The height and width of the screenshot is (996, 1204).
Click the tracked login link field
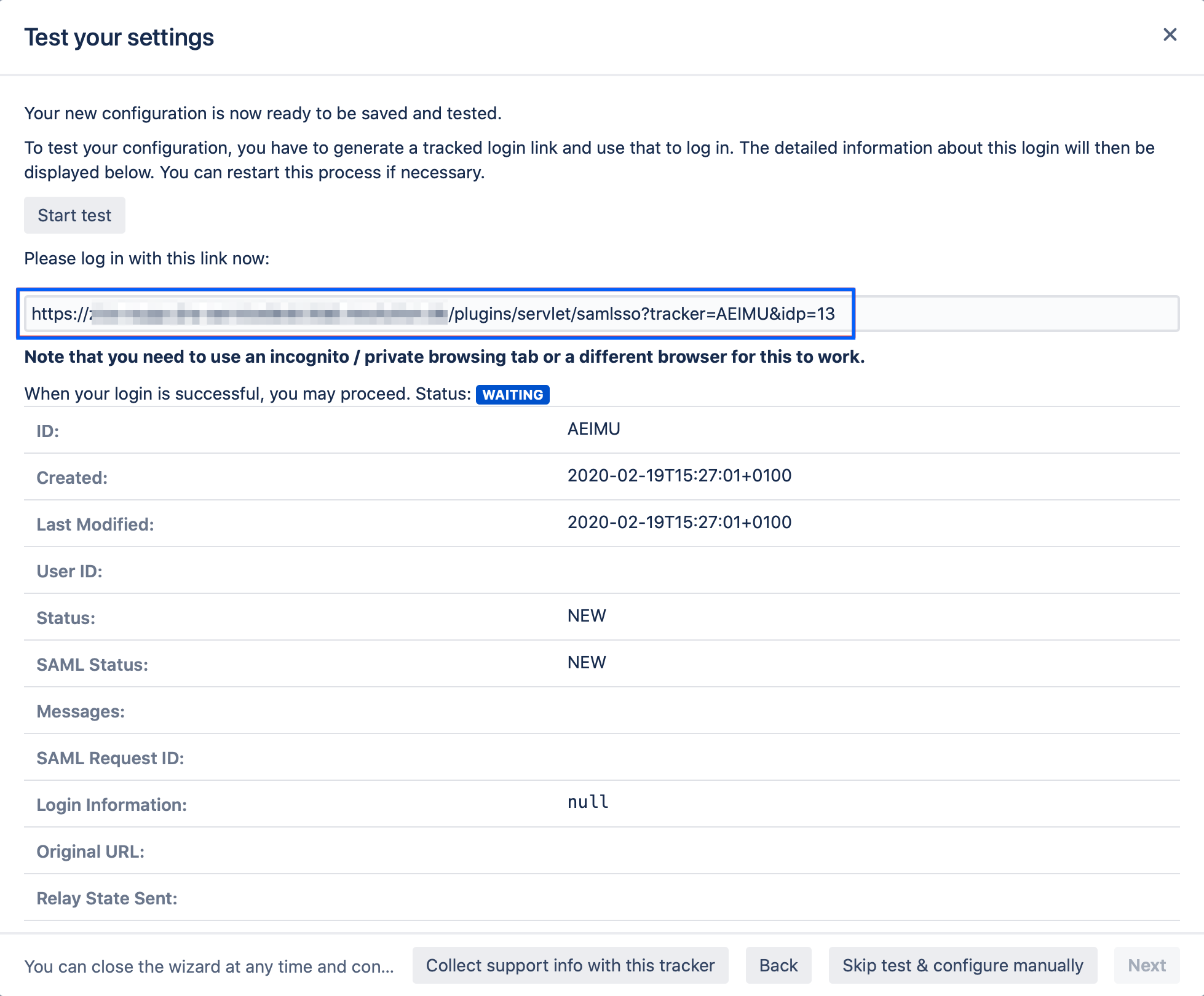point(600,314)
